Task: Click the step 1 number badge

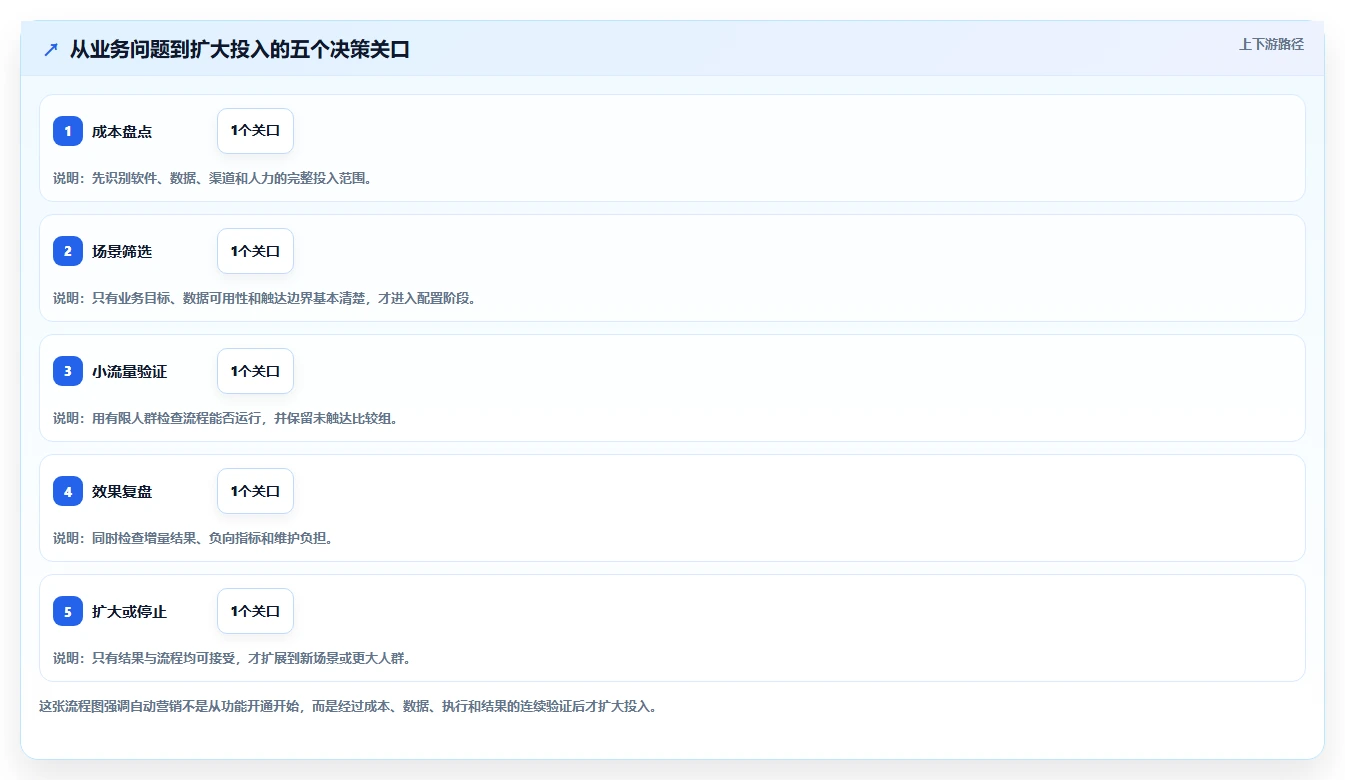Action: click(68, 131)
